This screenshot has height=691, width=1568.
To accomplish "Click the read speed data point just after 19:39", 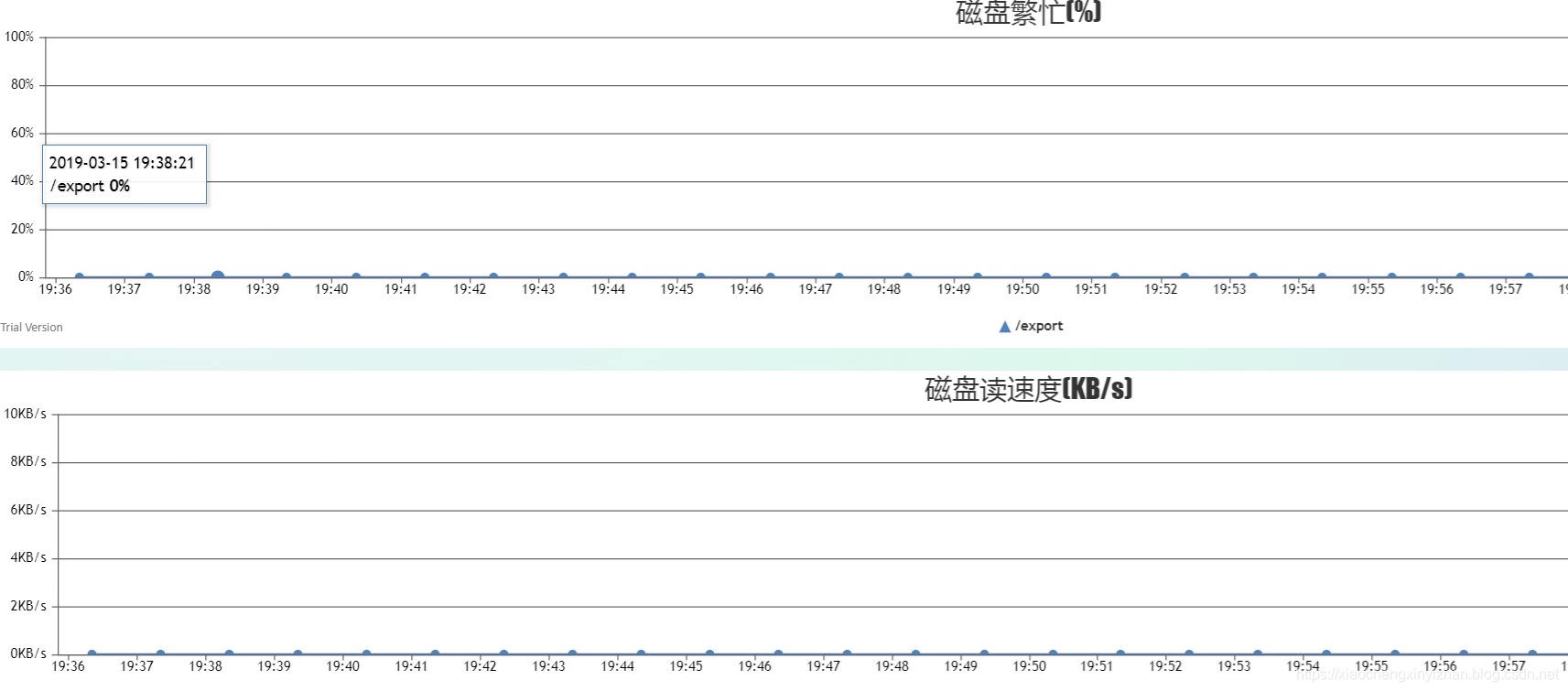I will point(297,653).
